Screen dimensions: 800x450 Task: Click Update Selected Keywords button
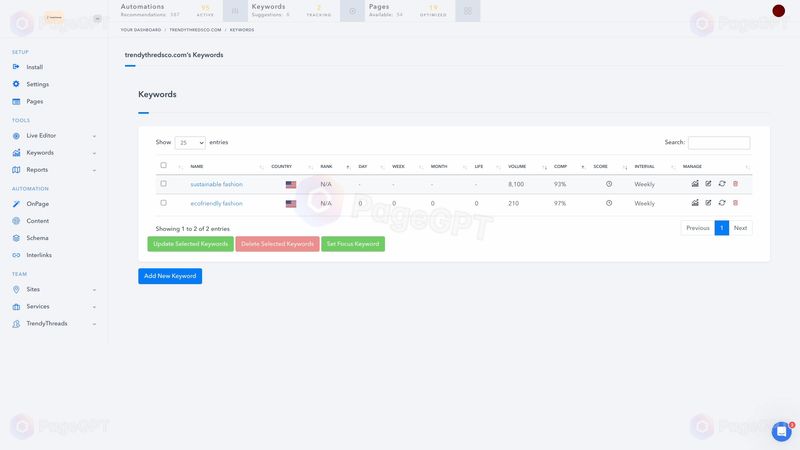pyautogui.click(x=190, y=244)
